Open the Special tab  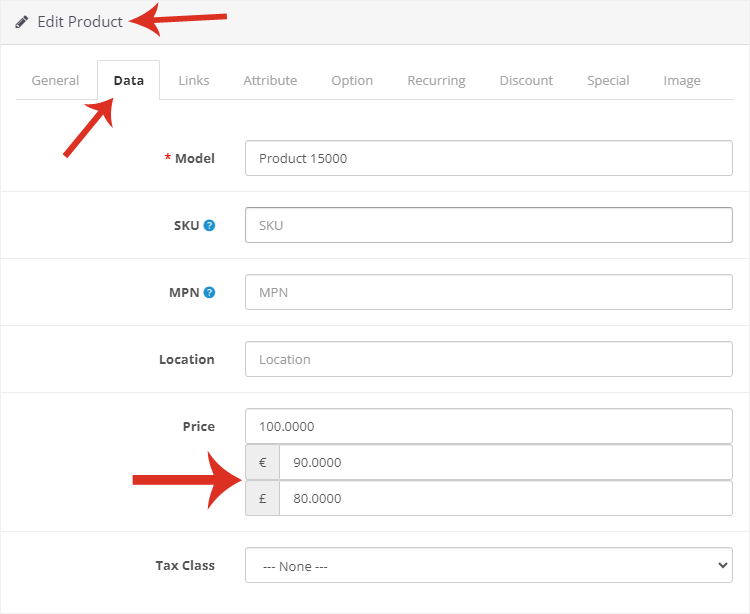[608, 80]
